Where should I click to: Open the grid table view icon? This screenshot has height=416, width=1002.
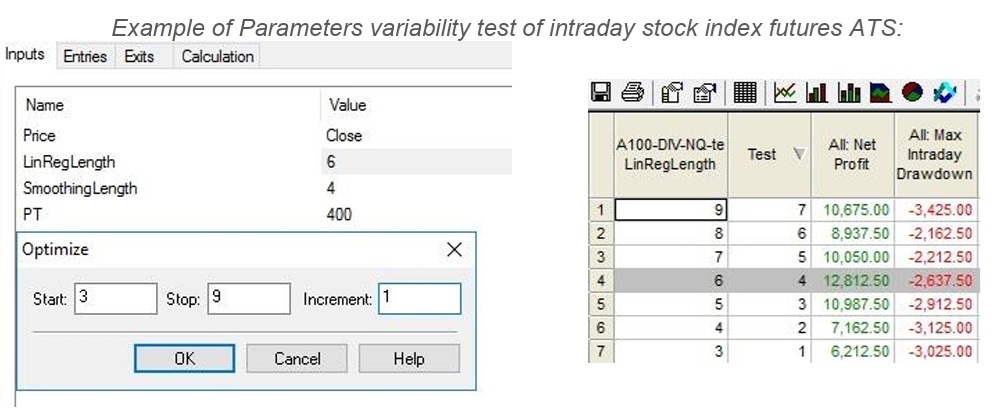745,93
